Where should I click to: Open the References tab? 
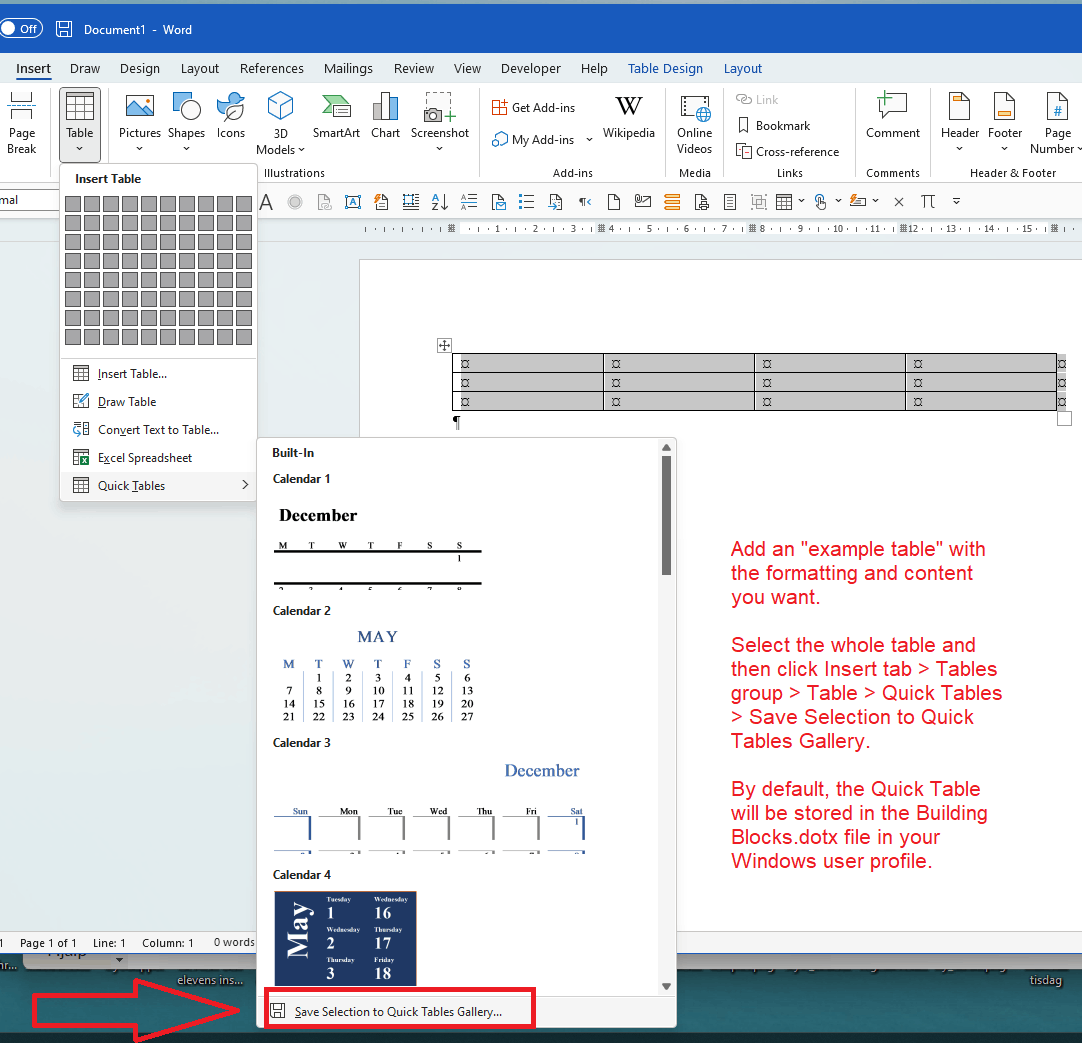(x=271, y=68)
